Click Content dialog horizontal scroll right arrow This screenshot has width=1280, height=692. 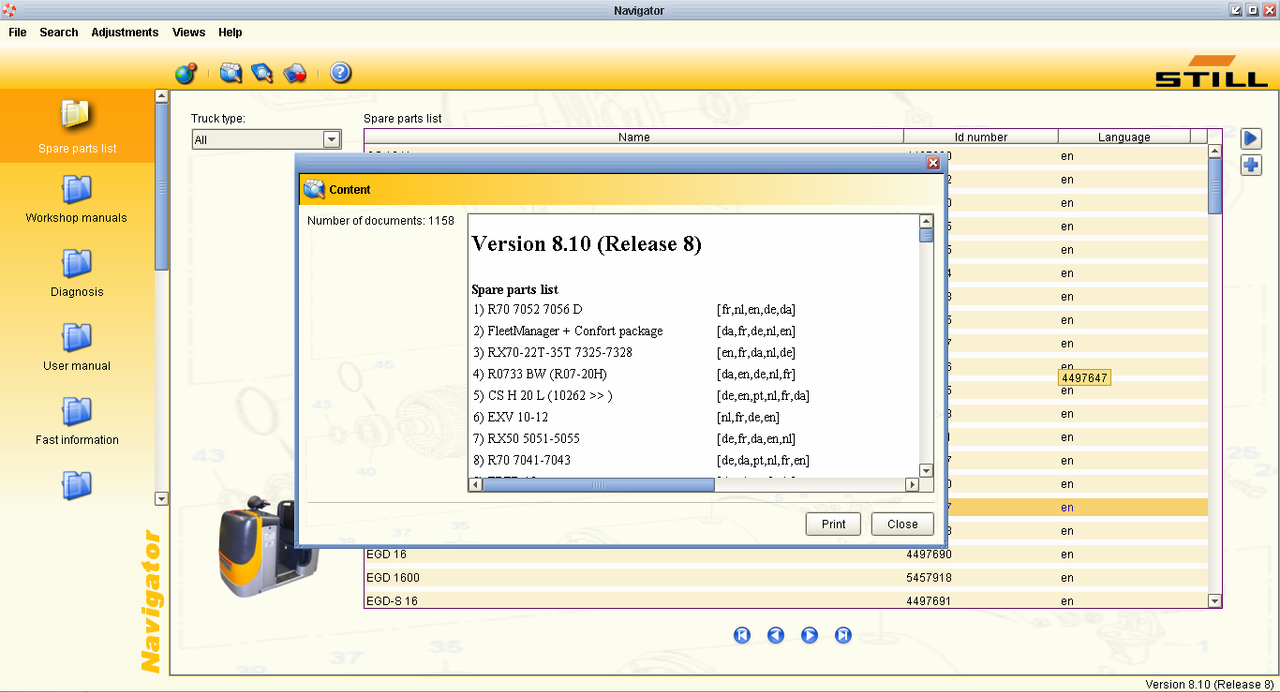(x=912, y=484)
